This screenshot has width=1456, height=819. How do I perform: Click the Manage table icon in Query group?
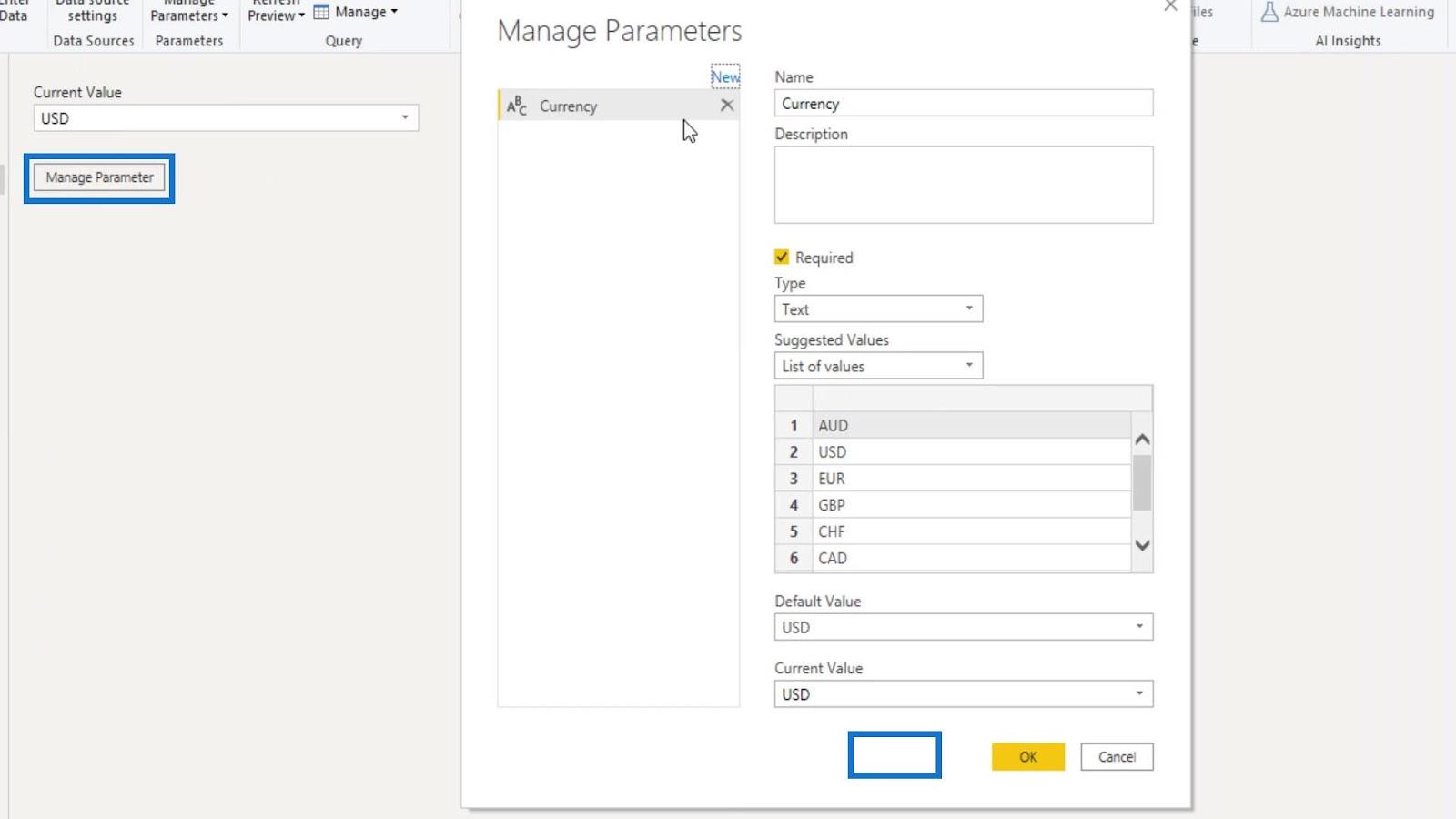tap(321, 12)
